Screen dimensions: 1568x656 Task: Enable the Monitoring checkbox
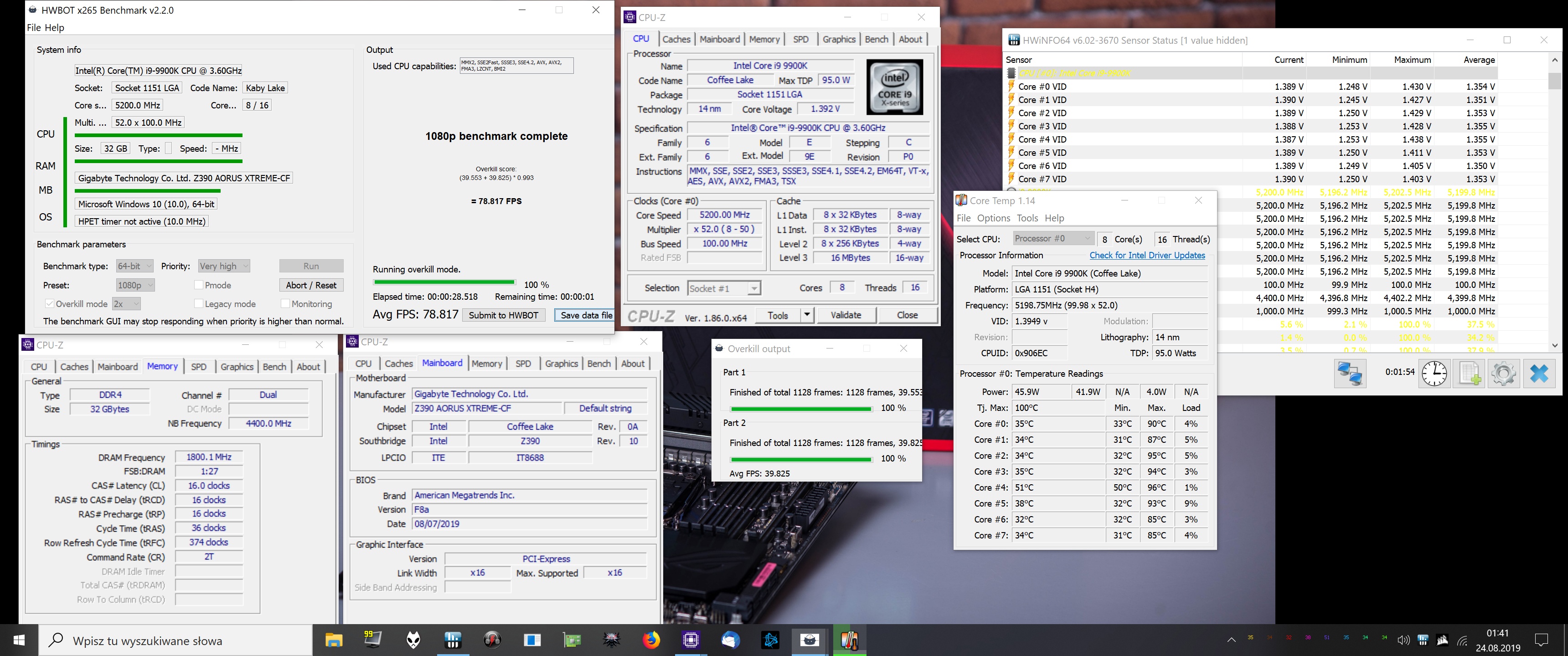tap(285, 304)
